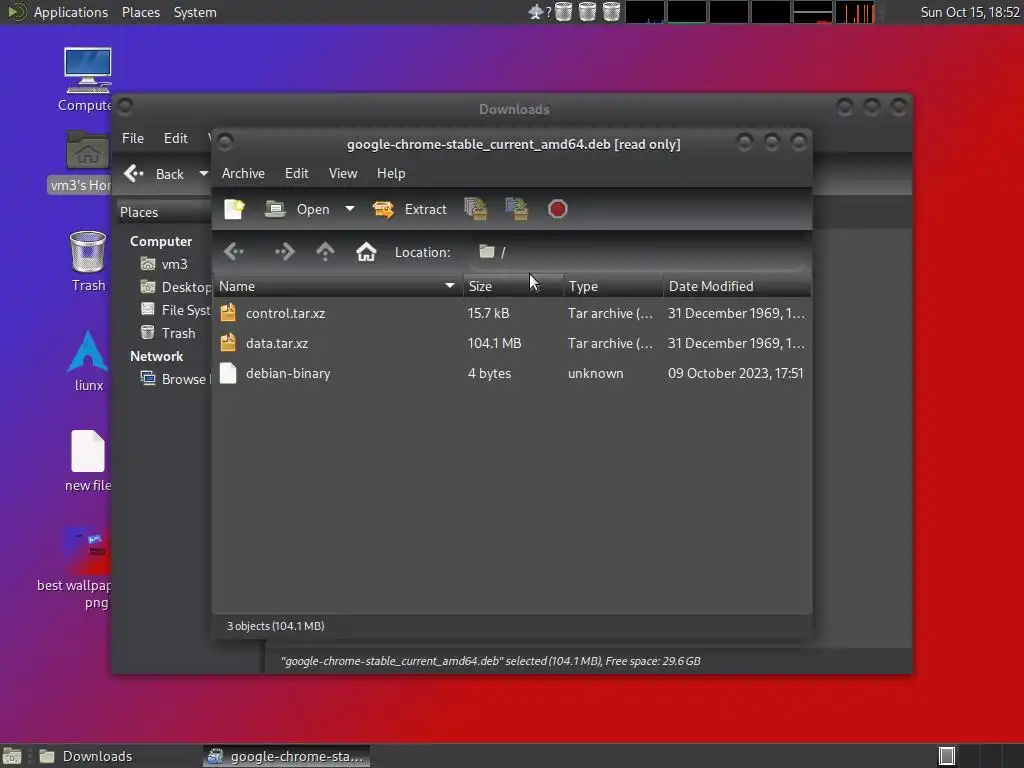
Task: Click the clock showing Sun Oct 15
Action: pyautogui.click(x=970, y=12)
